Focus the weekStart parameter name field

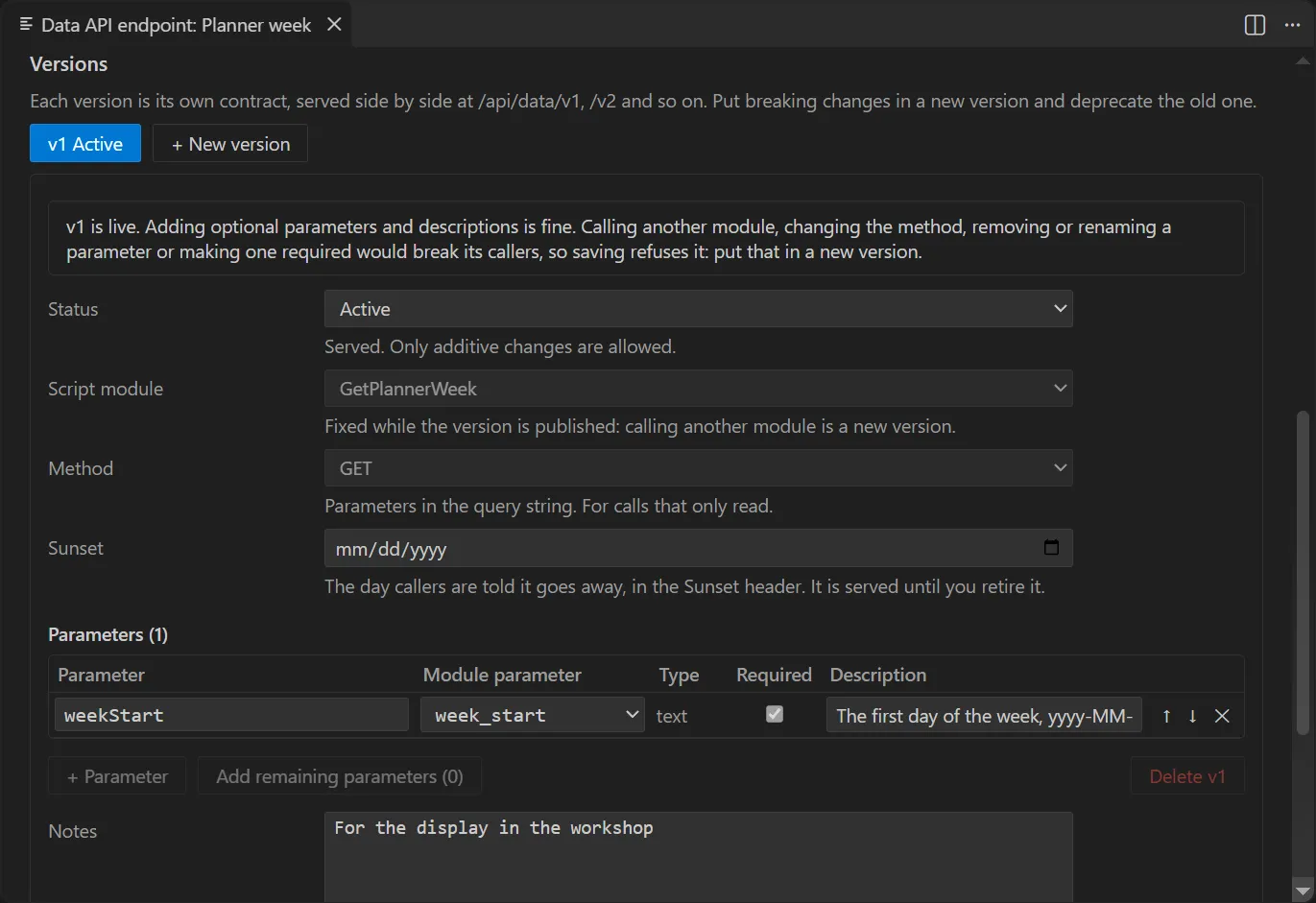pos(231,715)
